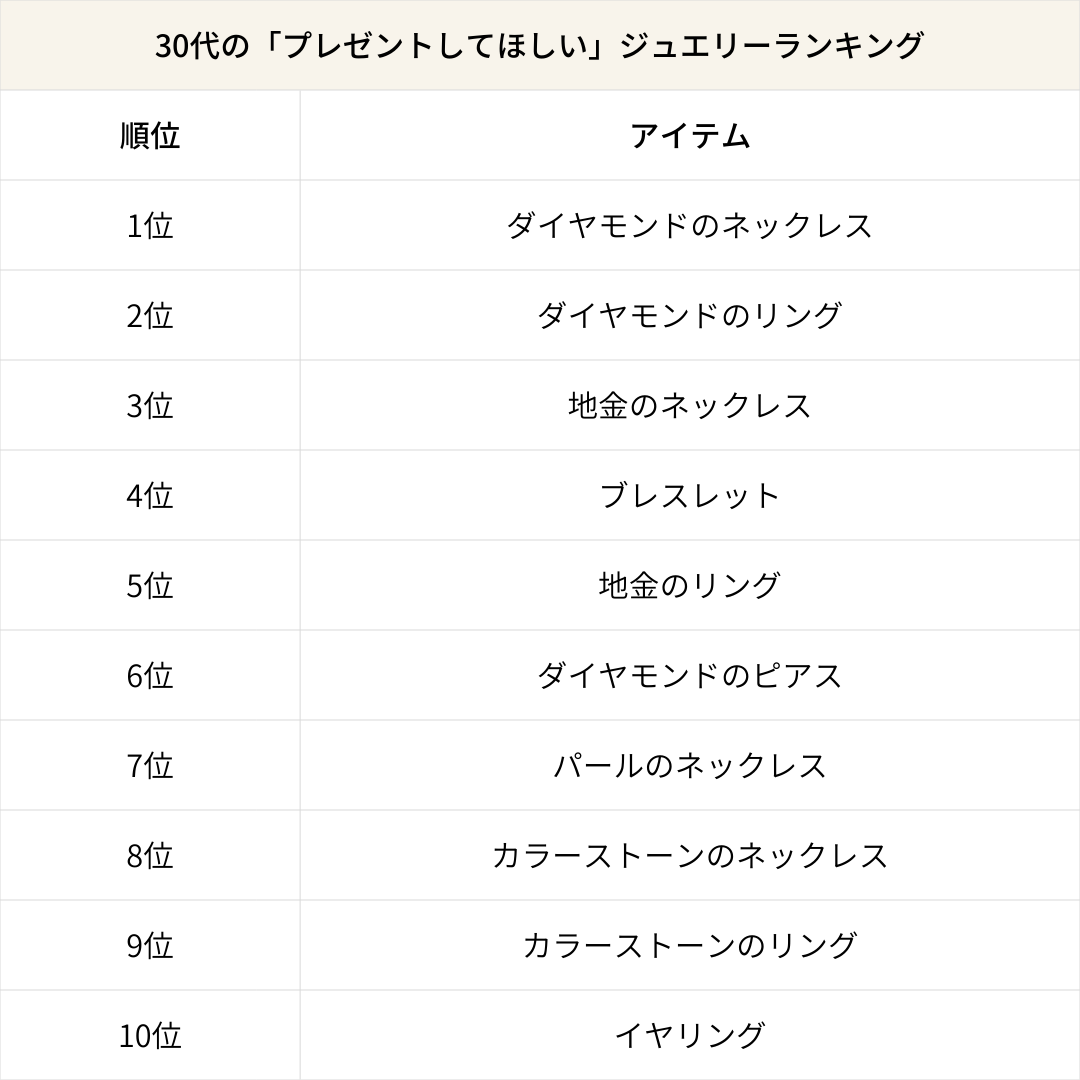Screen dimensions: 1080x1080
Task: Select the 3位 rank cell
Action: [x=150, y=406]
